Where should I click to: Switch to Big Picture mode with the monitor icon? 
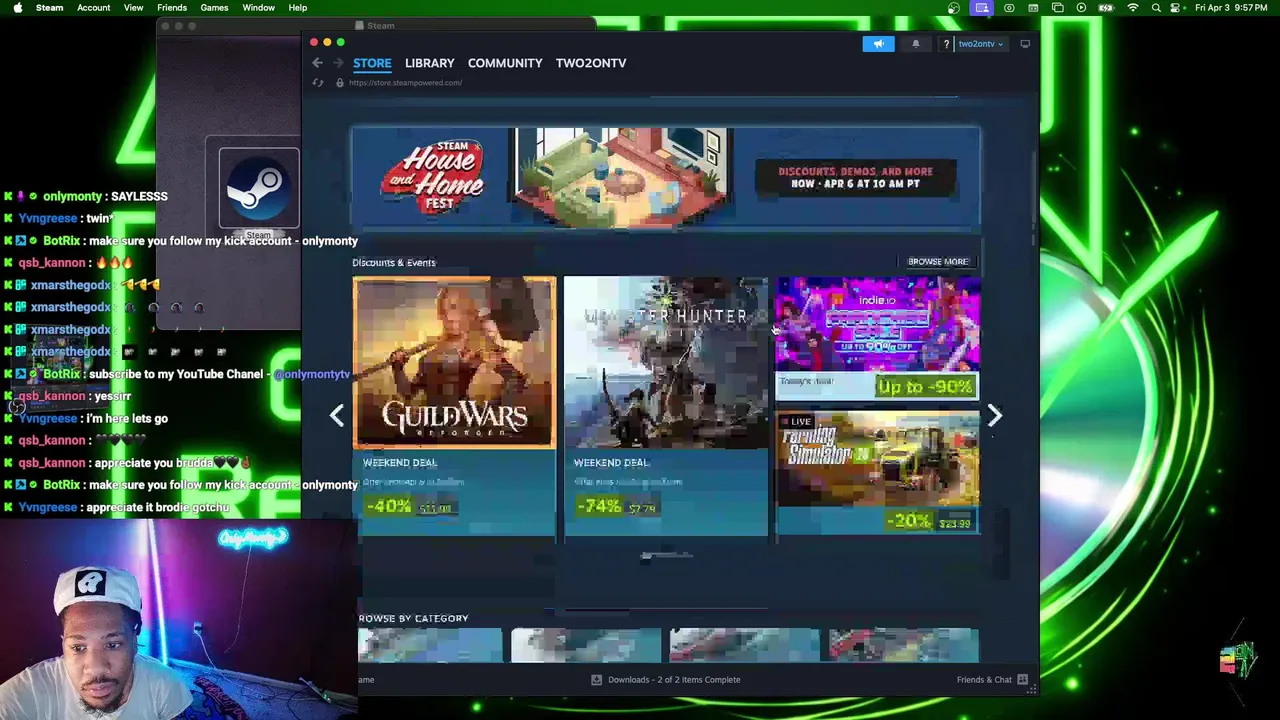pyautogui.click(x=1025, y=44)
